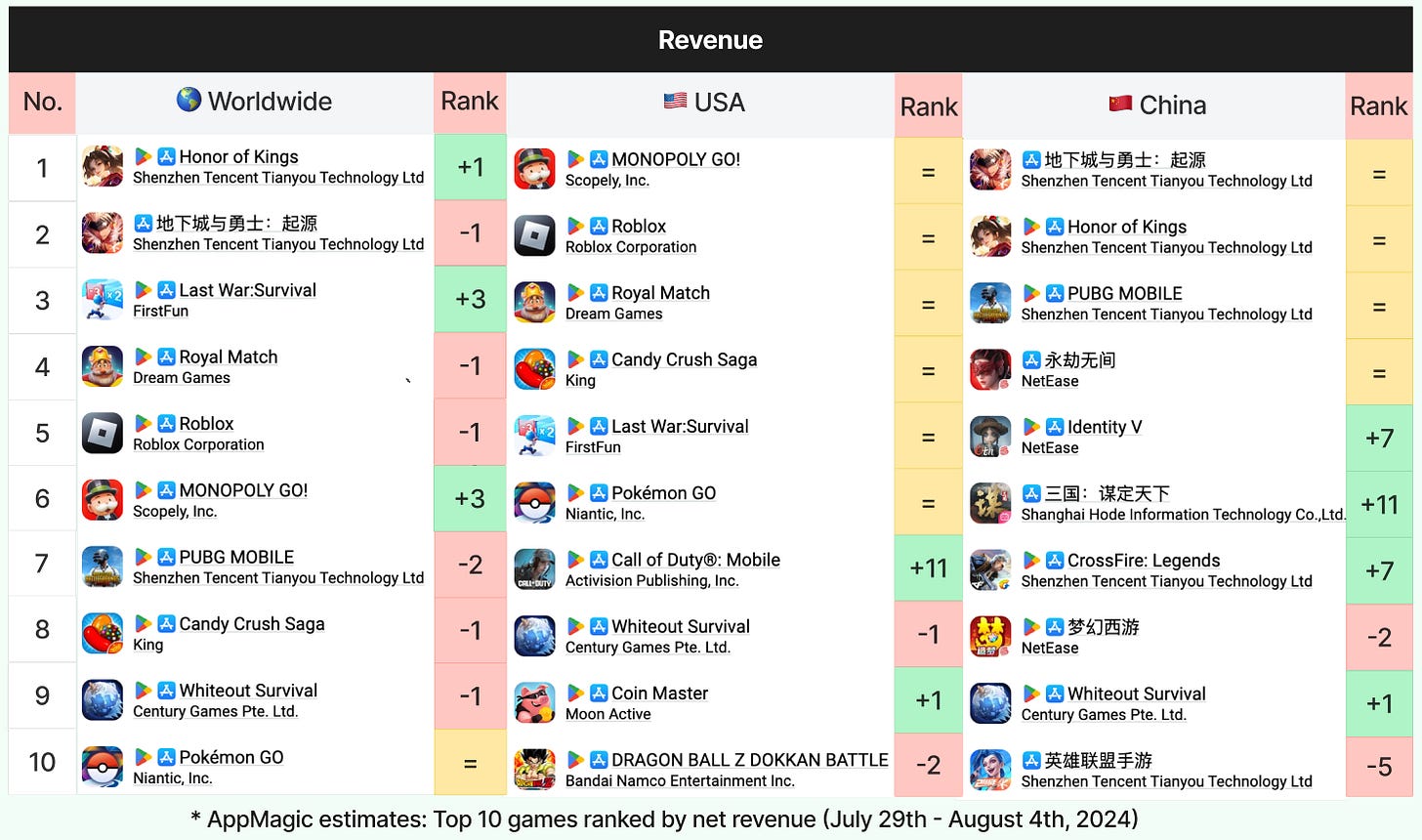Click Roblox game icon in Worldwide column

pyautogui.click(x=103, y=433)
